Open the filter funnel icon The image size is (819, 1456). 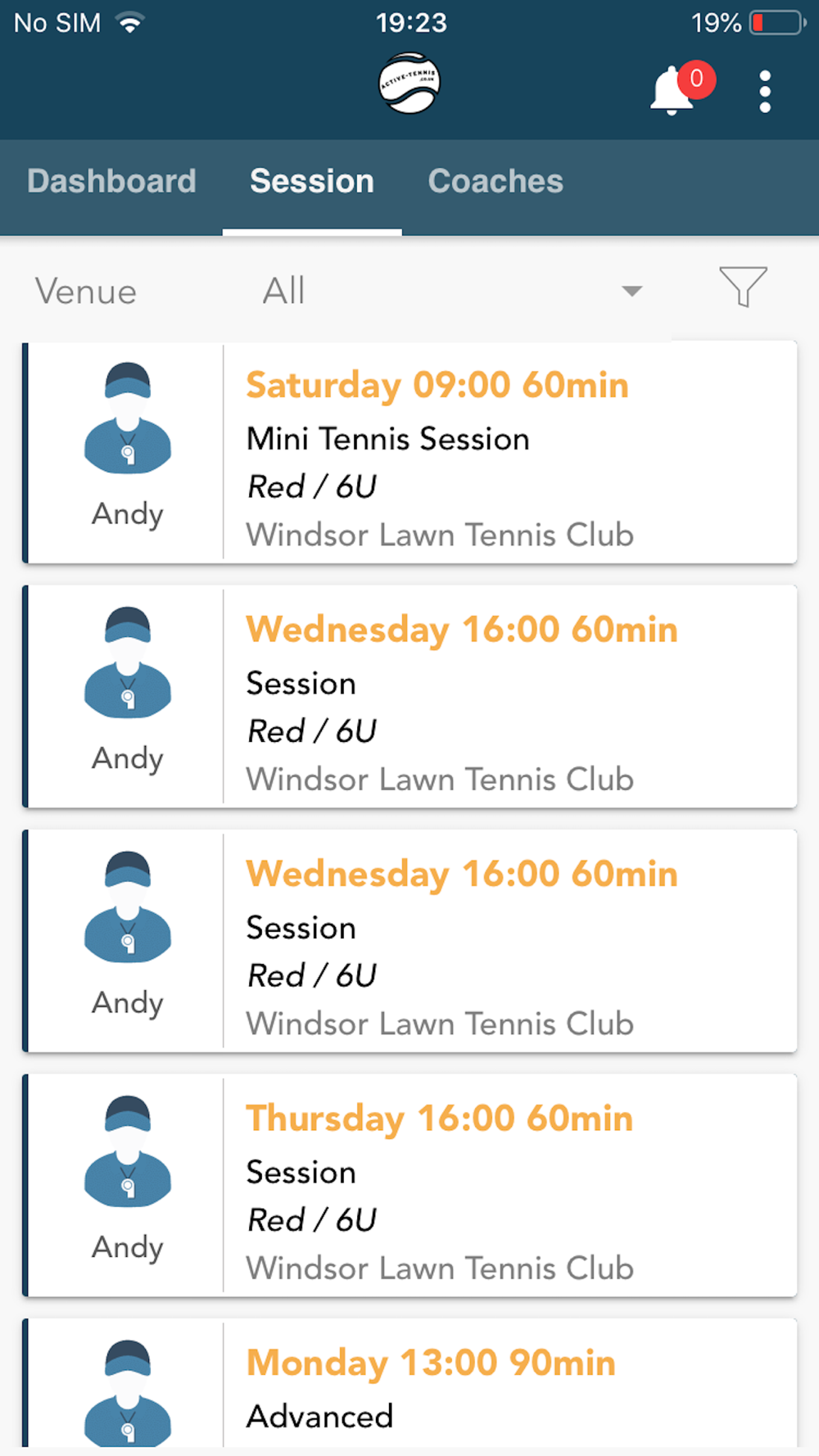point(743,287)
